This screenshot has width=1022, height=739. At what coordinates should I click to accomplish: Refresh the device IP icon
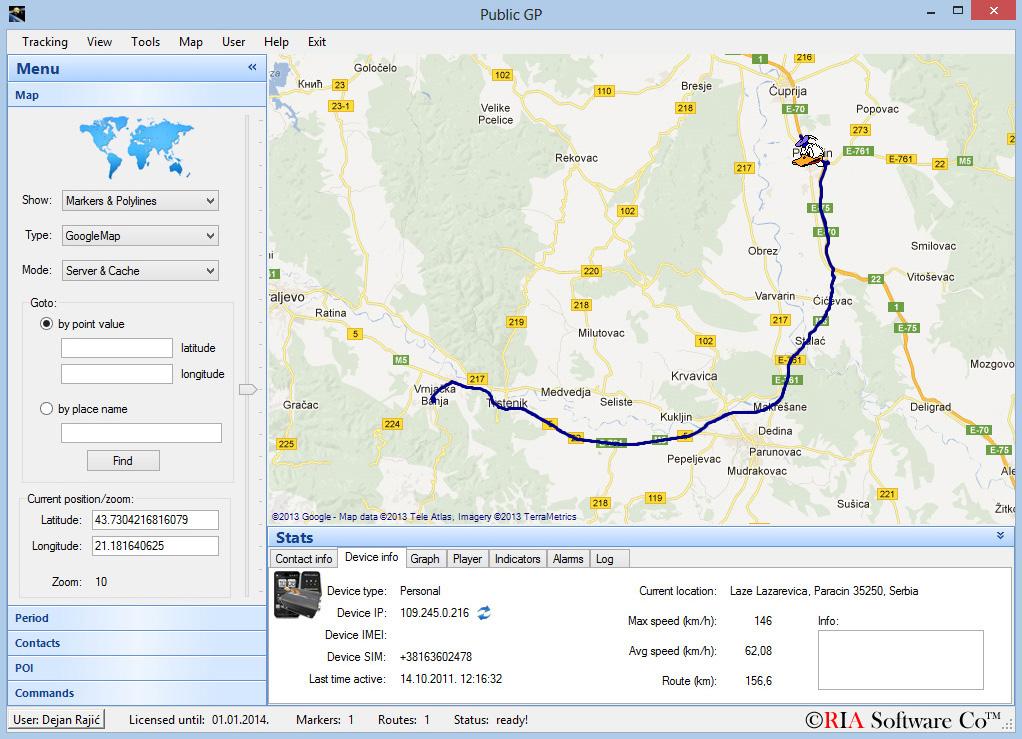tap(484, 613)
